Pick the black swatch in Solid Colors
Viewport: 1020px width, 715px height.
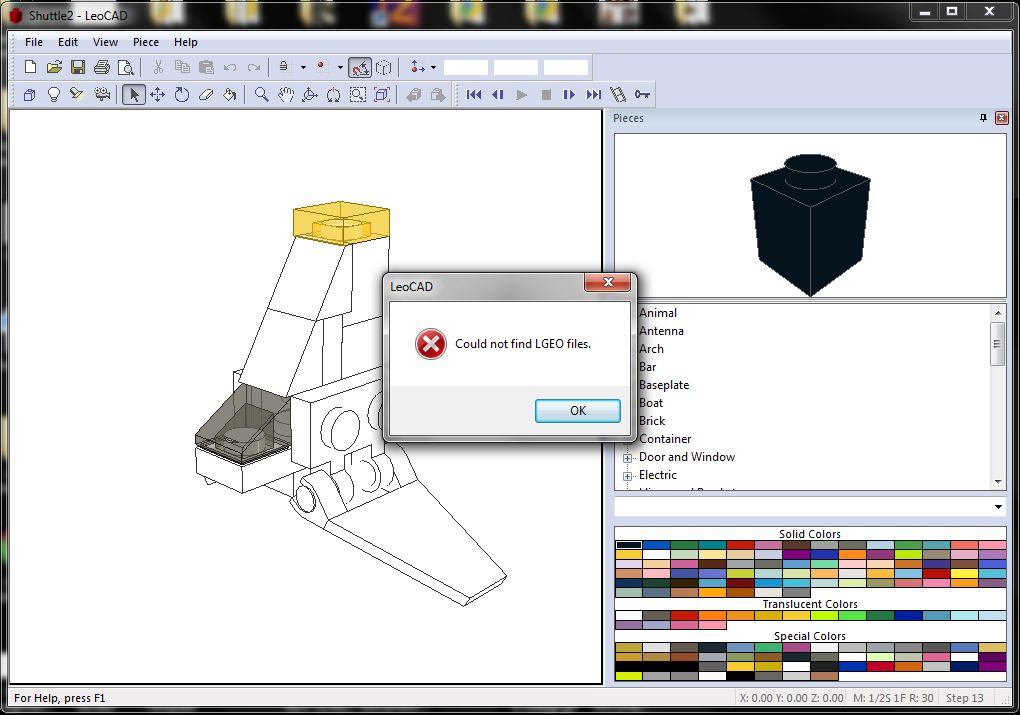tap(629, 545)
